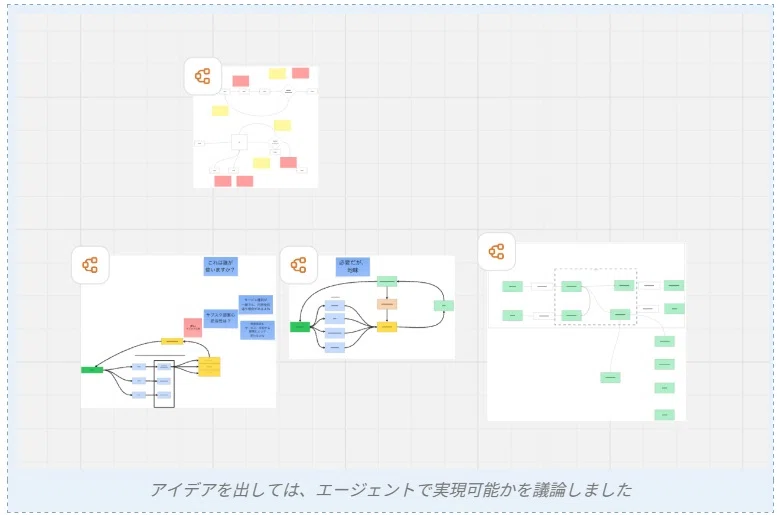Click the diagram icon beside the これは誰が使いますか？ note

(90, 265)
